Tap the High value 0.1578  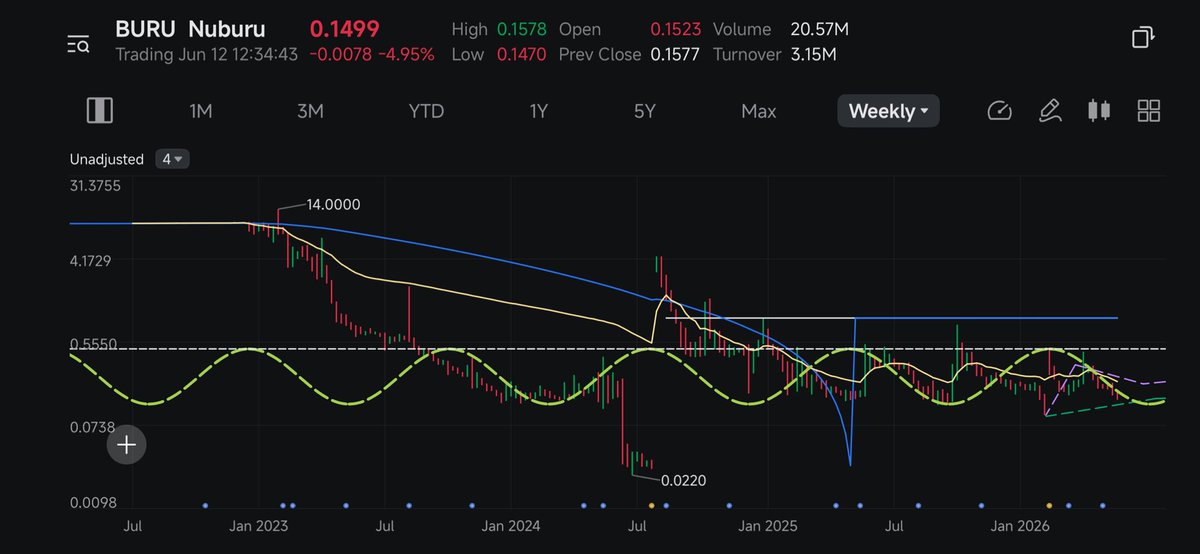pos(522,30)
